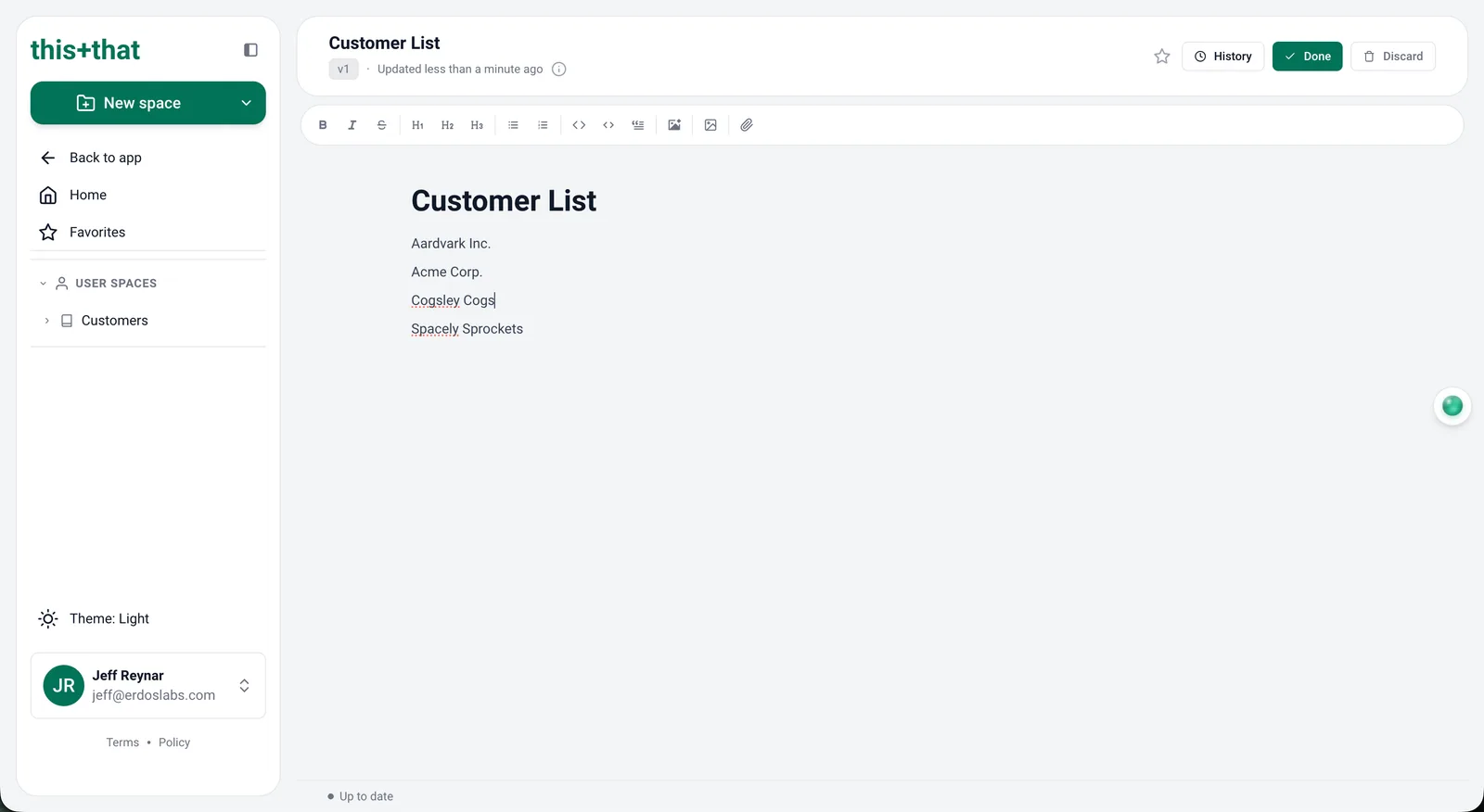
Task: Place cursor in Acme Corp. line
Action: coord(447,272)
